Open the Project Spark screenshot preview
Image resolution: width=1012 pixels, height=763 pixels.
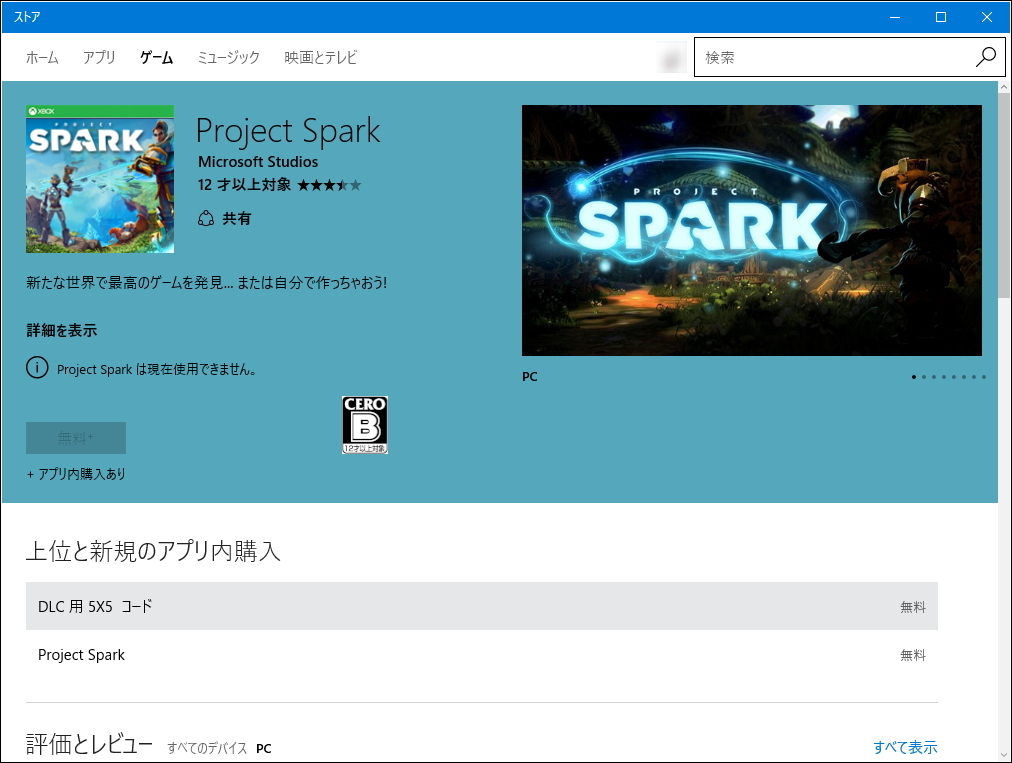point(751,230)
